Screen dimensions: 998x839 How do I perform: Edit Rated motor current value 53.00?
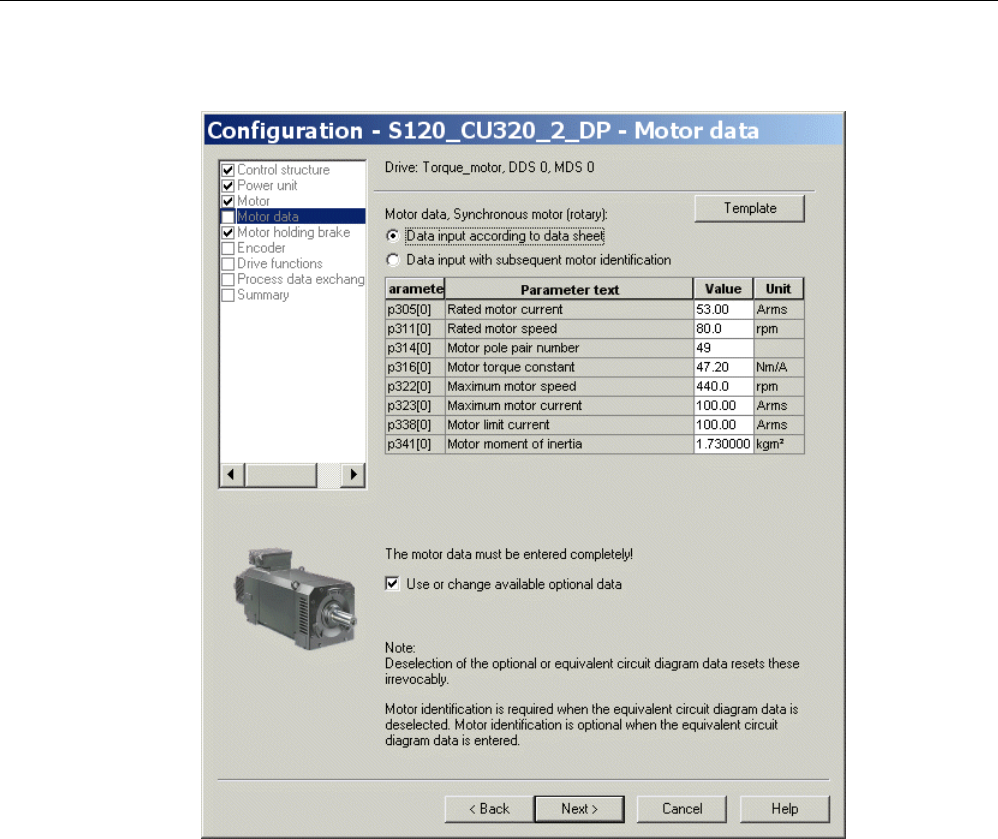pos(723,310)
